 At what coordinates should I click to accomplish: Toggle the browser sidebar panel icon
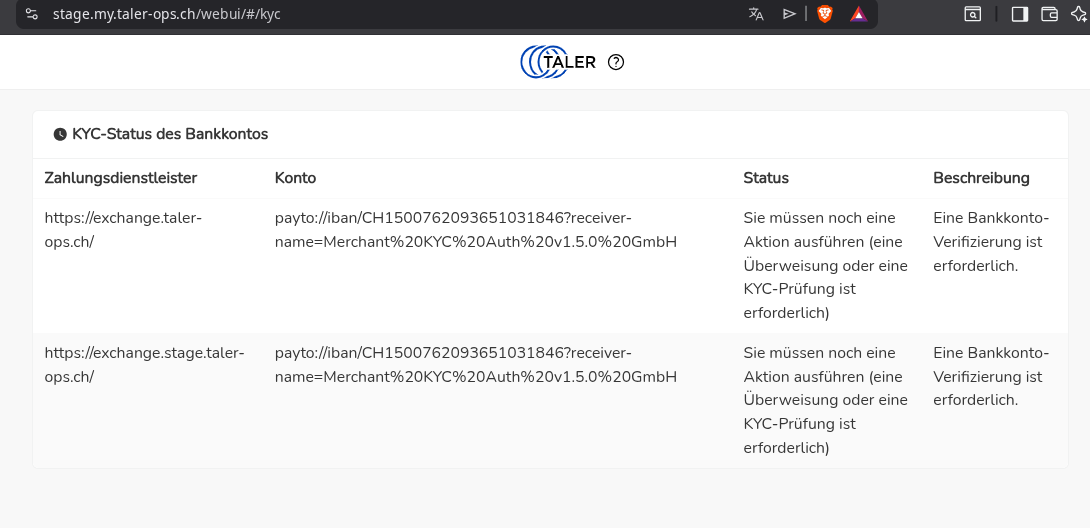click(1019, 14)
